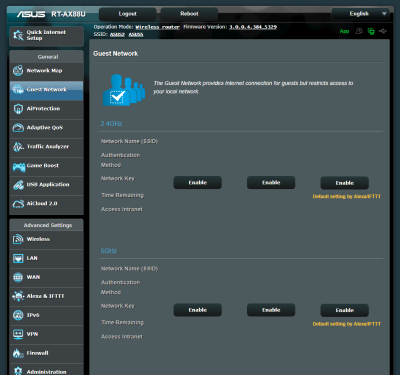
Task: Click the Firewall flame icon
Action: click(x=18, y=353)
